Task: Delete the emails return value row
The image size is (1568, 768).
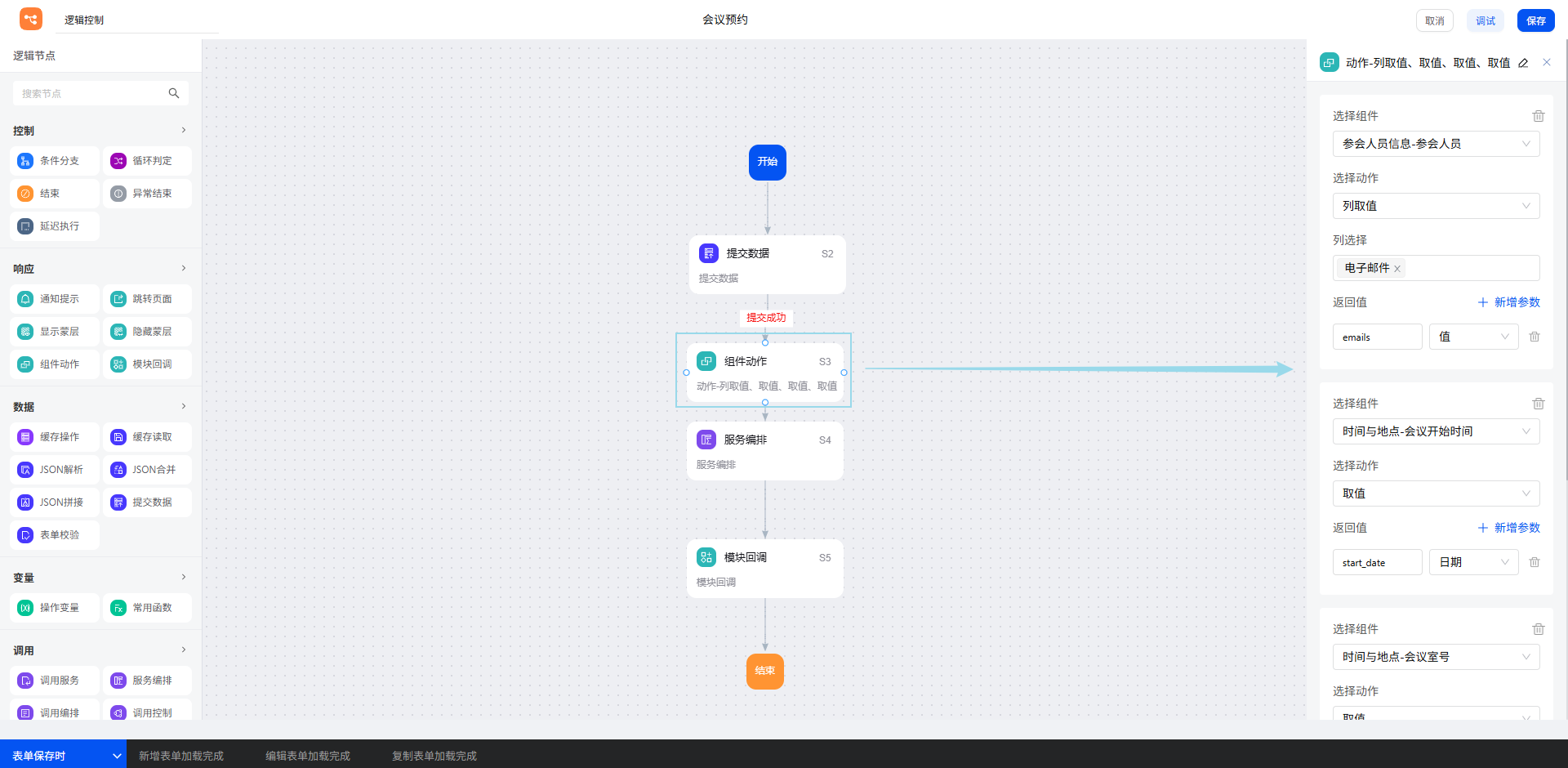Action: [1535, 337]
